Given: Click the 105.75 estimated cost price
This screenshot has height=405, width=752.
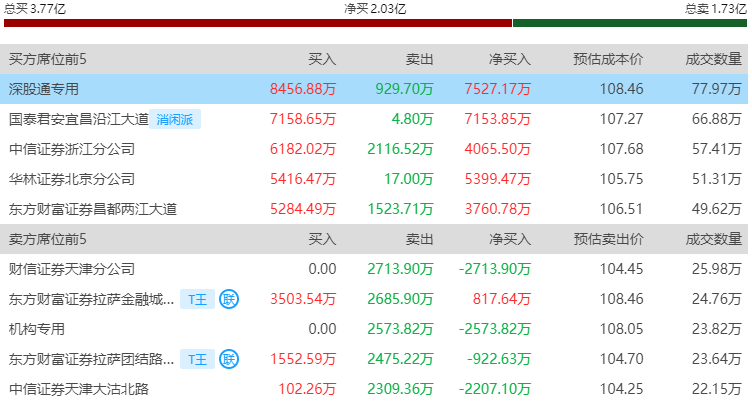Looking at the screenshot, I should coord(622,179).
